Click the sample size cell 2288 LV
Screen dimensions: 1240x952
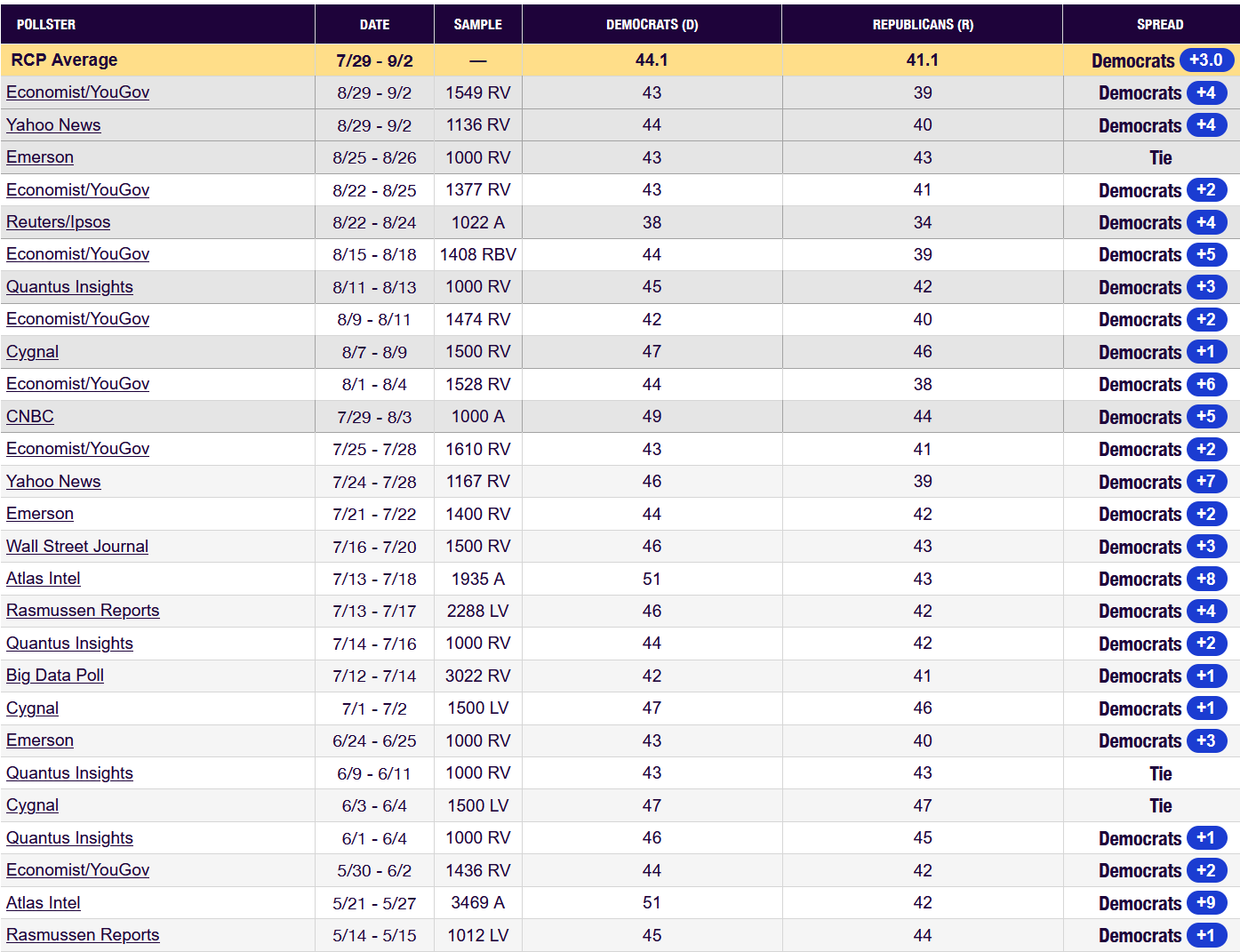point(478,611)
